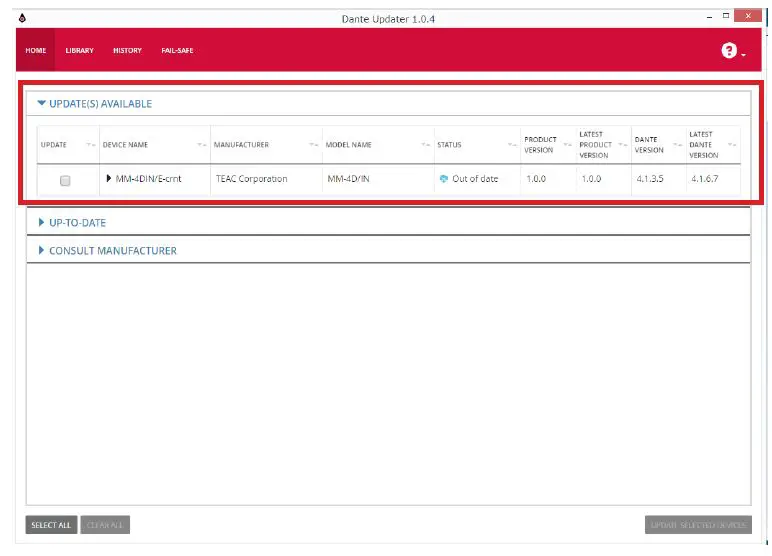The width and height of the screenshot is (772, 556).
Task: Click the Select All button
Action: [51, 525]
